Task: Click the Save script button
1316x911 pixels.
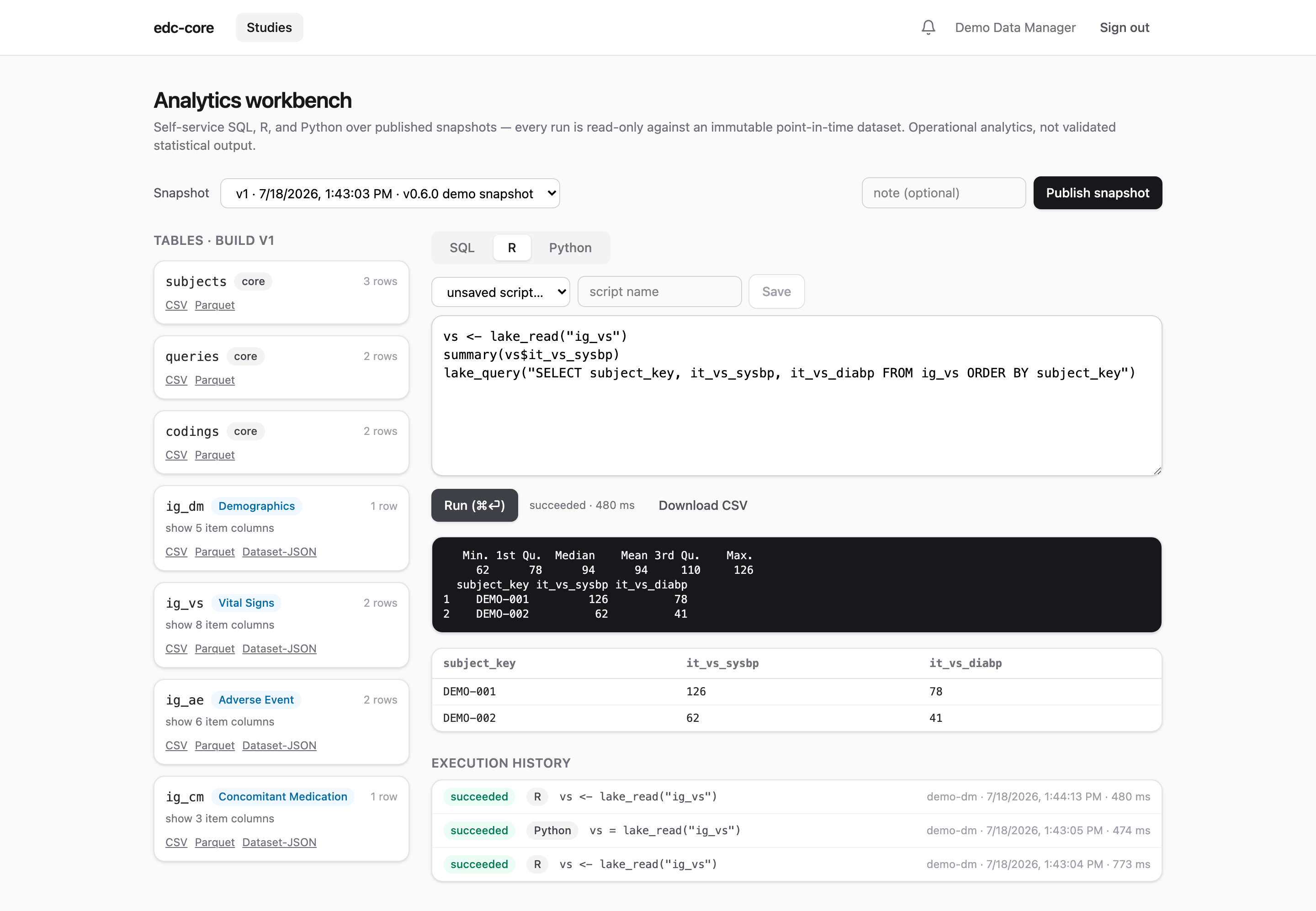Action: click(776, 291)
